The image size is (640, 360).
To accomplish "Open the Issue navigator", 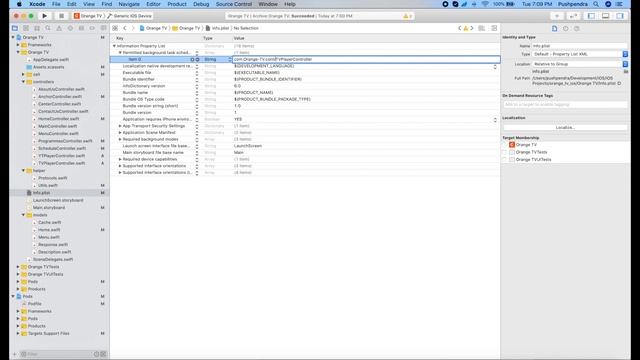I will point(59,28).
